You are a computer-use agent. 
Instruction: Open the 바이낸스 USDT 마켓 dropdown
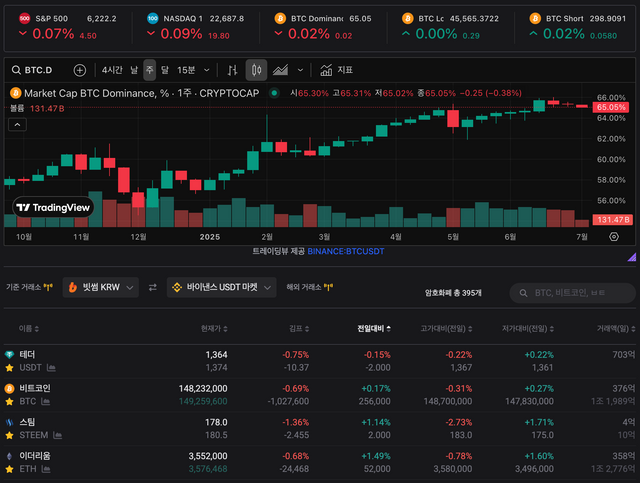click(222, 287)
